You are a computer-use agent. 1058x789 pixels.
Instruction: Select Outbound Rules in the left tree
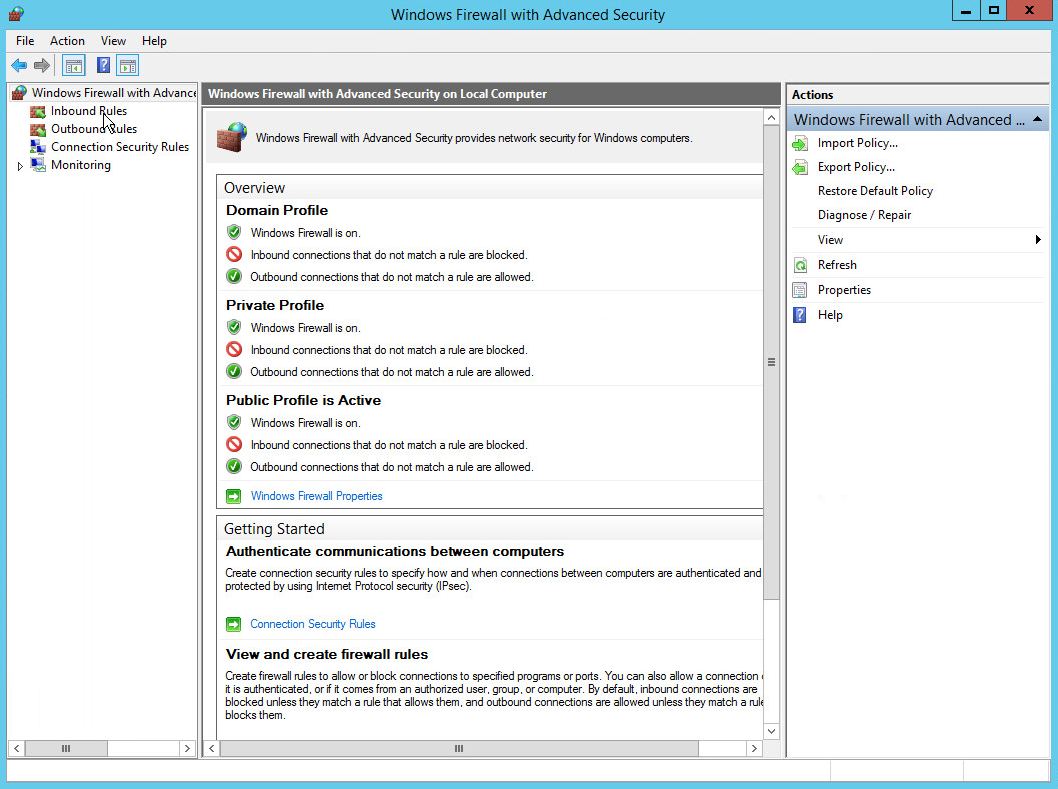(x=94, y=129)
